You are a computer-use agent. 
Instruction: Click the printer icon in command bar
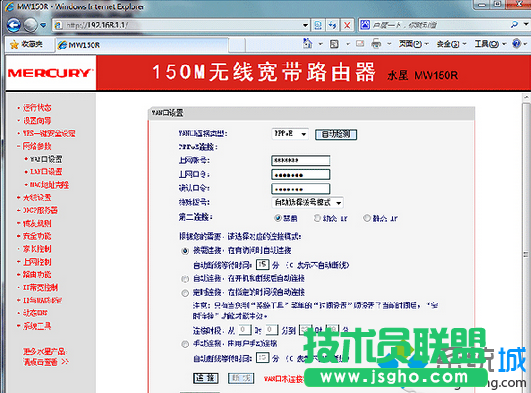(376, 44)
